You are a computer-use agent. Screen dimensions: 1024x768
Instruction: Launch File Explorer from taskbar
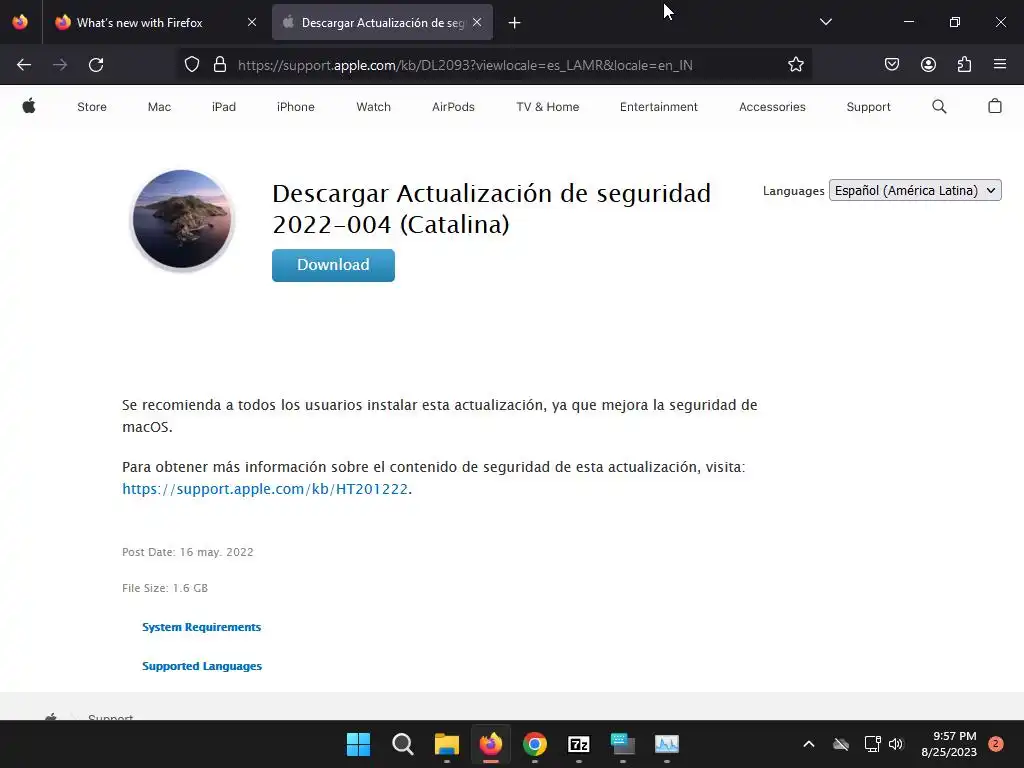click(447, 744)
